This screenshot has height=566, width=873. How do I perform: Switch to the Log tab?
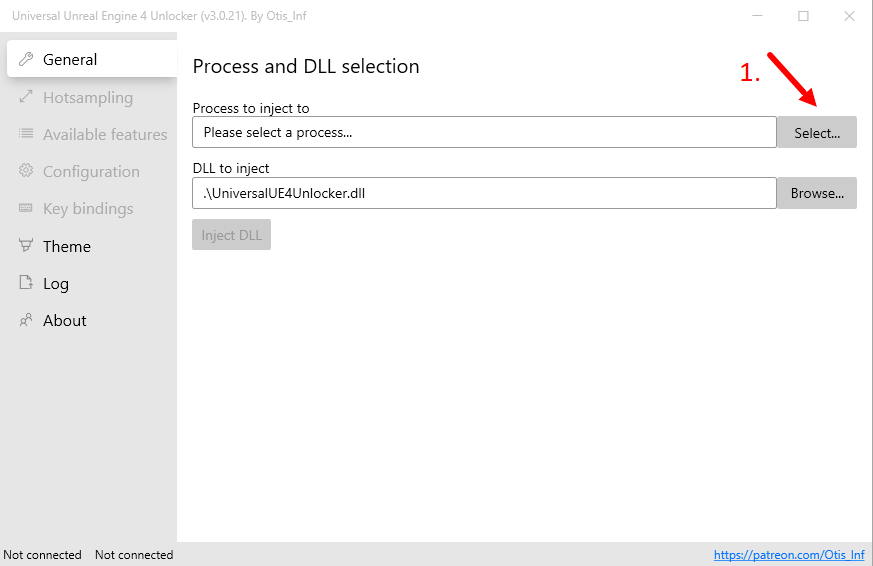coord(56,283)
